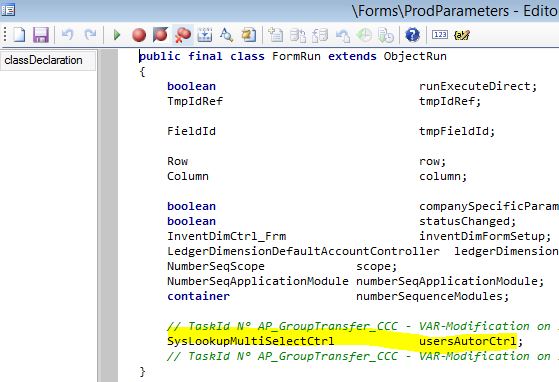The width and height of the screenshot is (559, 382).
Task: Open lookup properties magnifier icon
Action: 226,35
